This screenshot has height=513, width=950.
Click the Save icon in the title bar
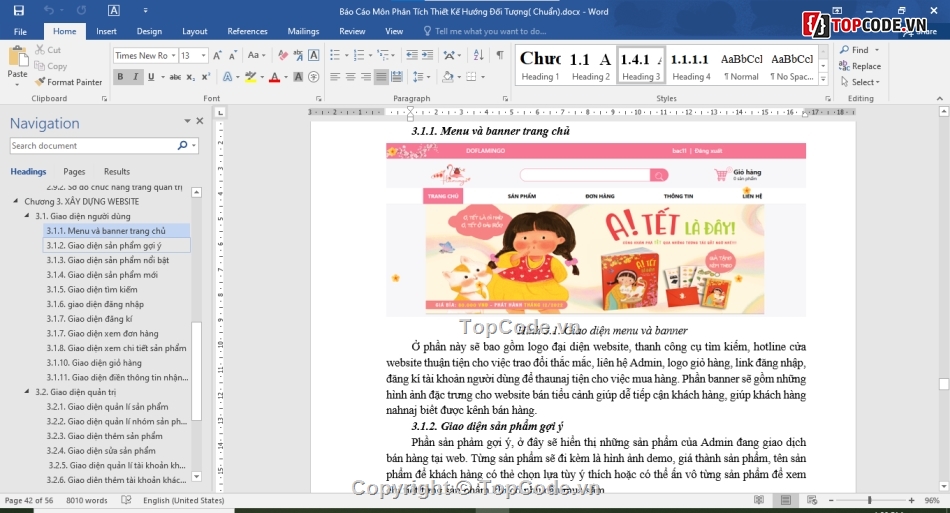pos(20,11)
